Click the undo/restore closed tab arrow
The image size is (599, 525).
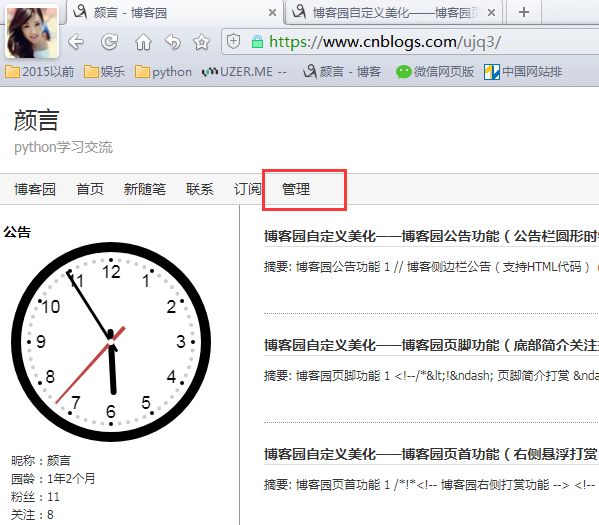coord(173,42)
